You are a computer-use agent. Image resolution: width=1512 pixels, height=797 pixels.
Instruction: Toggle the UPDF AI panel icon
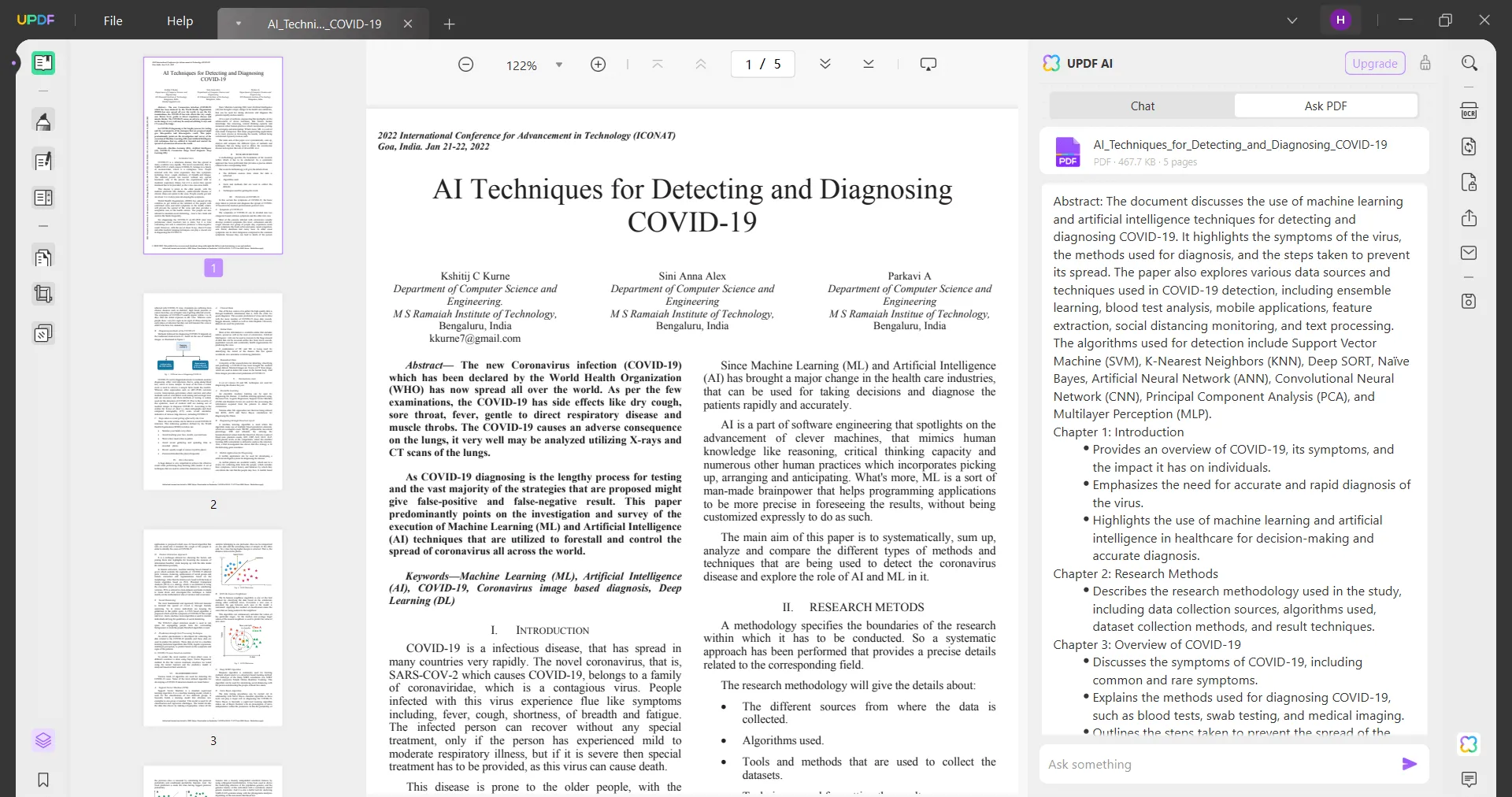(1469, 744)
